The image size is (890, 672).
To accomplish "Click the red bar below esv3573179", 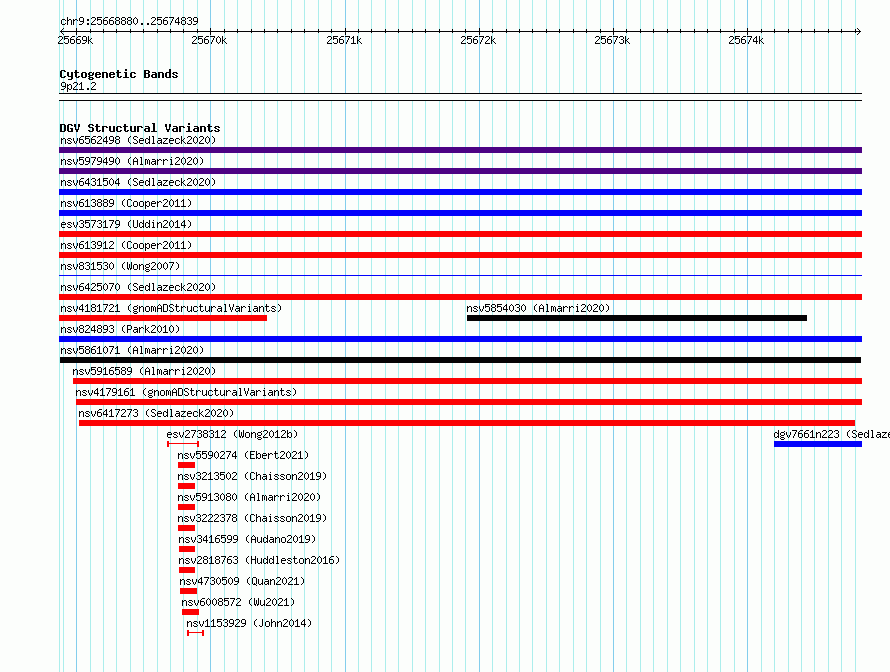I will point(460,234).
